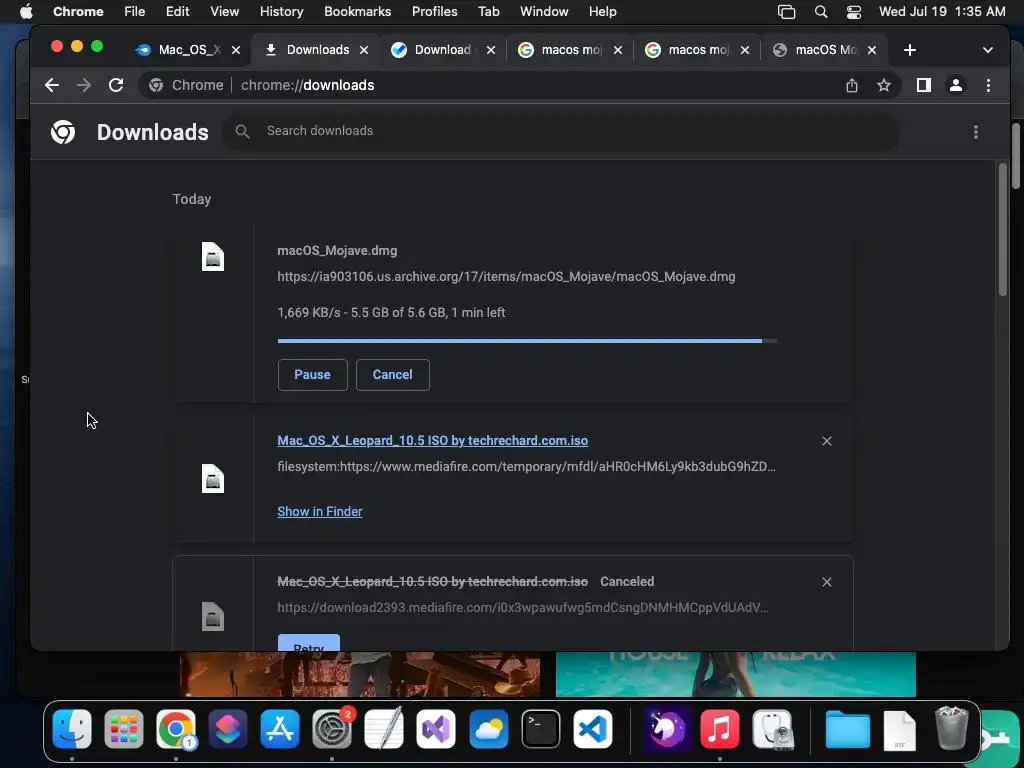Open Music app from the Dock
The image size is (1024, 768).
[720, 729]
